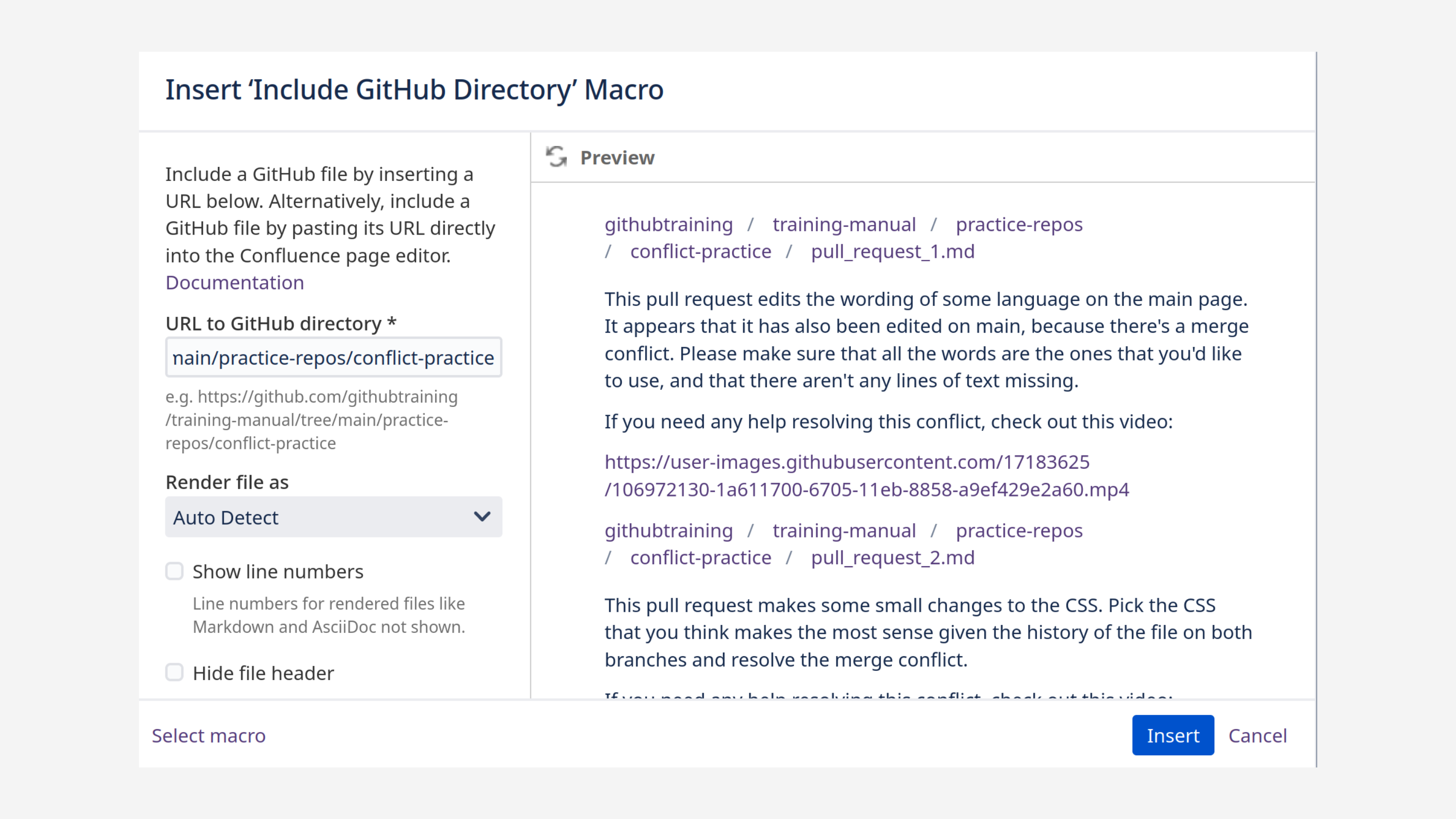Screen dimensions: 1456x819
Task: Click Select macro to choose another macro
Action: pyautogui.click(x=208, y=736)
